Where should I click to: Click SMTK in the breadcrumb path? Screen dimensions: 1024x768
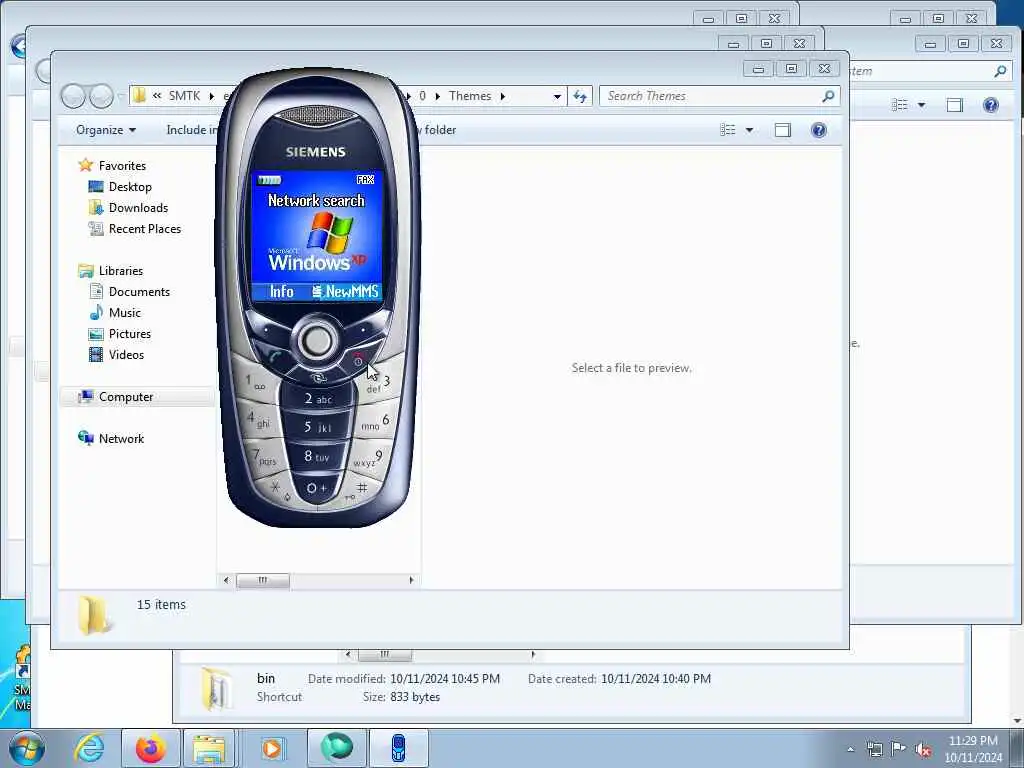click(x=184, y=96)
